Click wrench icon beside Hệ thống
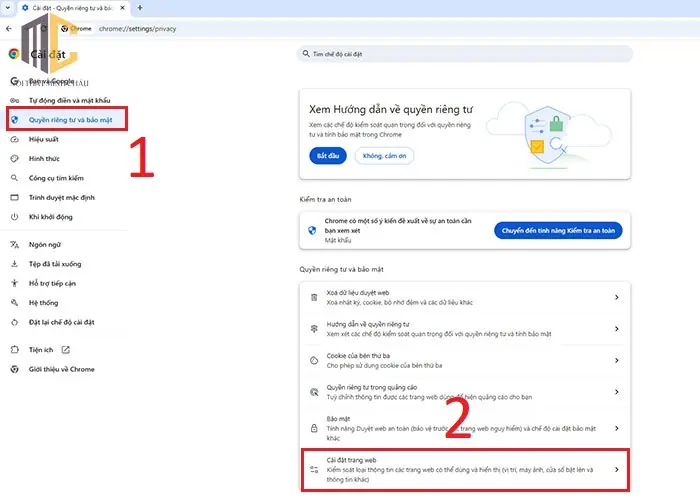The height and width of the screenshot is (500, 700). [x=14, y=303]
